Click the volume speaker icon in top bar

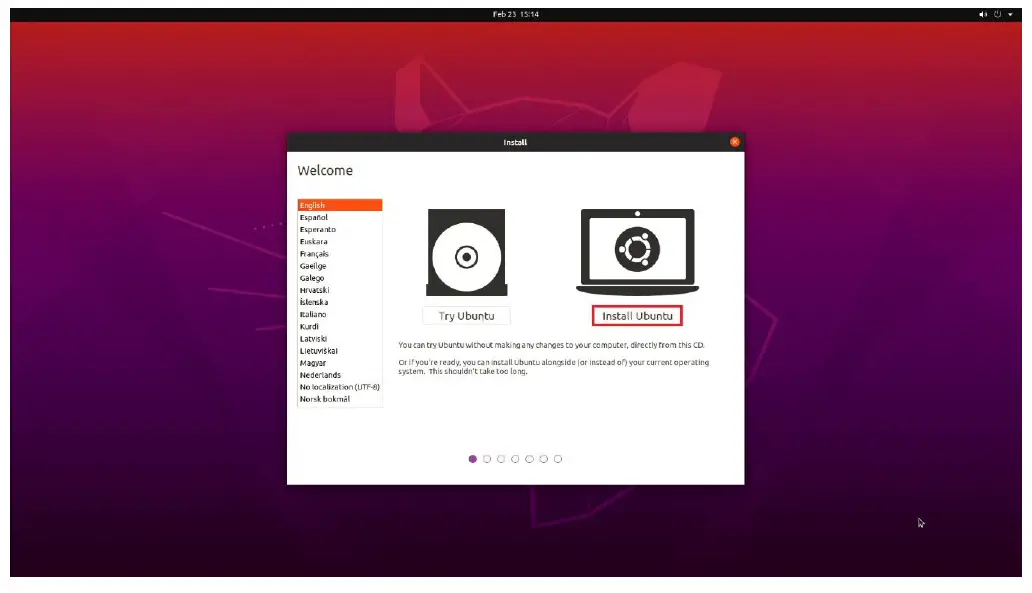[981, 14]
